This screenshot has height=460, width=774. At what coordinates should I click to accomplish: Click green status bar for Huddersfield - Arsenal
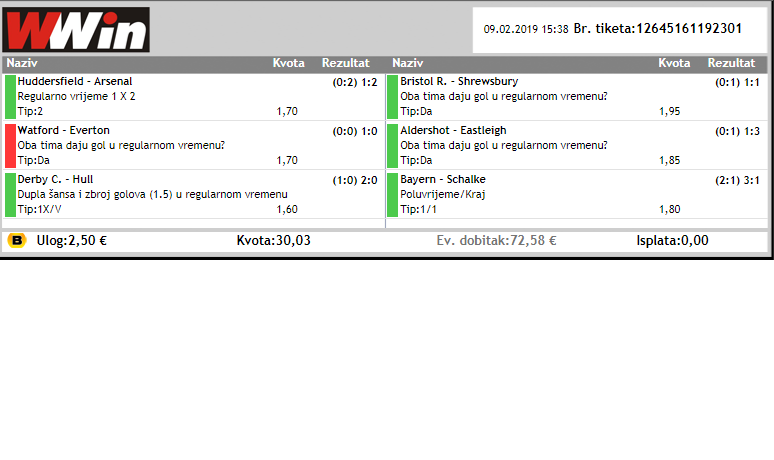[10, 97]
